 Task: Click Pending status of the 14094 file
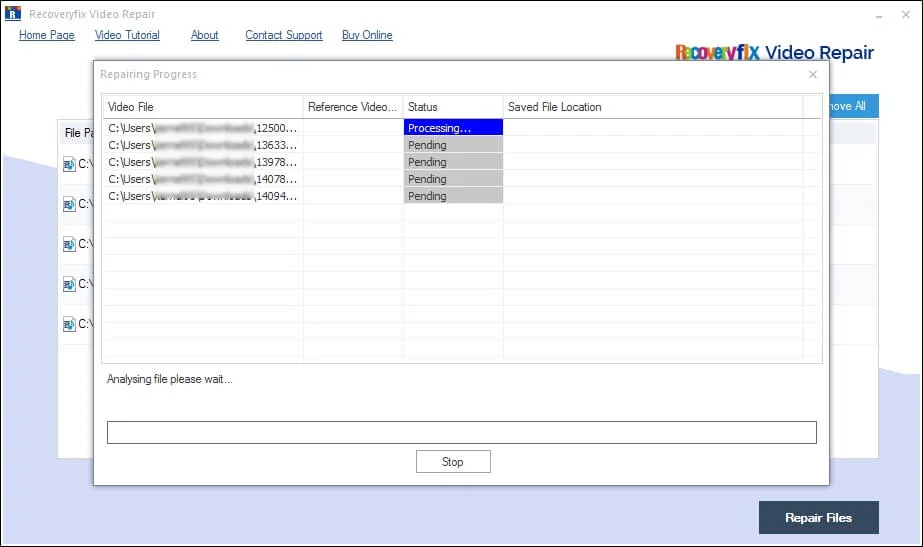click(453, 196)
